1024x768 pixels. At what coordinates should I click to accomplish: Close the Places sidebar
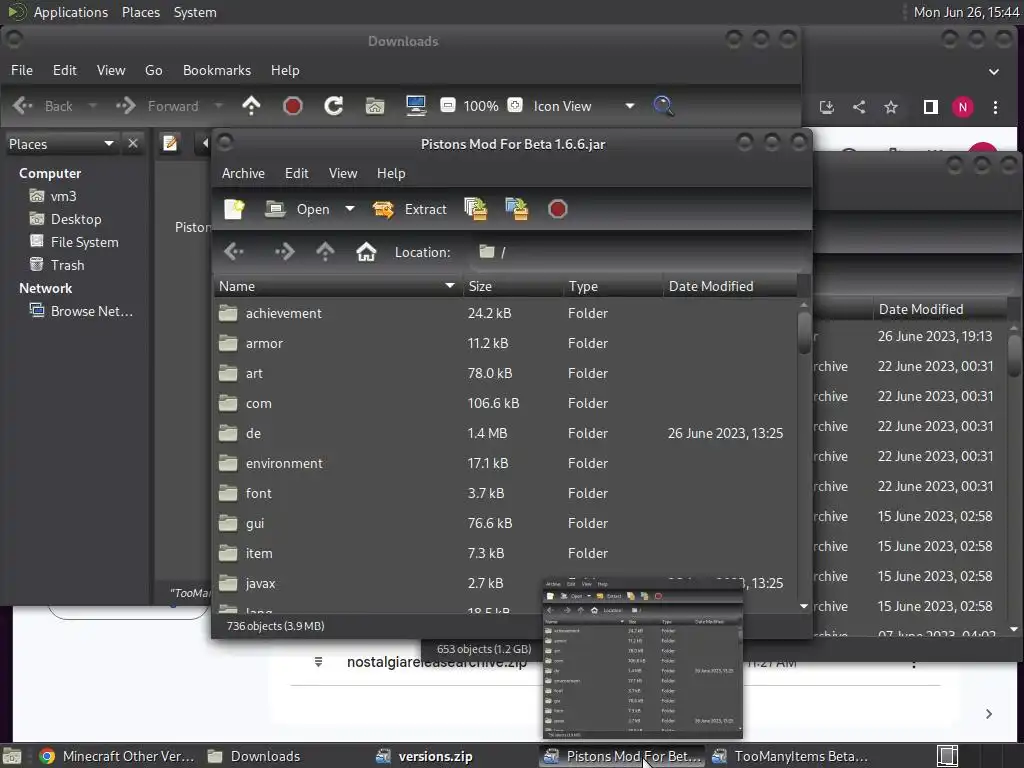coord(133,143)
